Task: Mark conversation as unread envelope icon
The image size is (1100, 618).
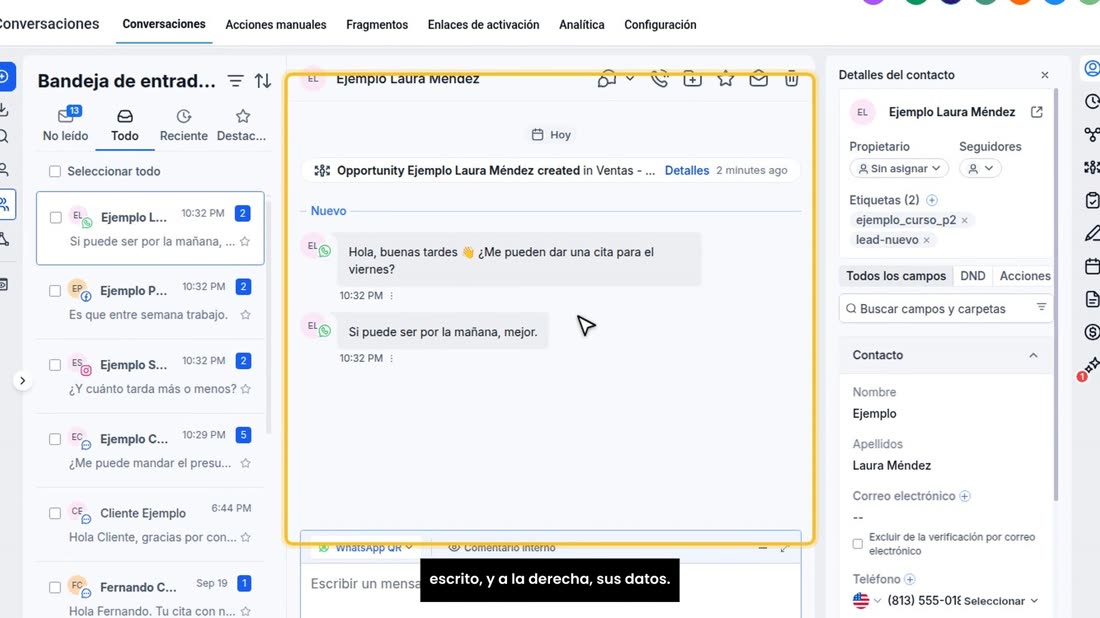Action: point(758,79)
